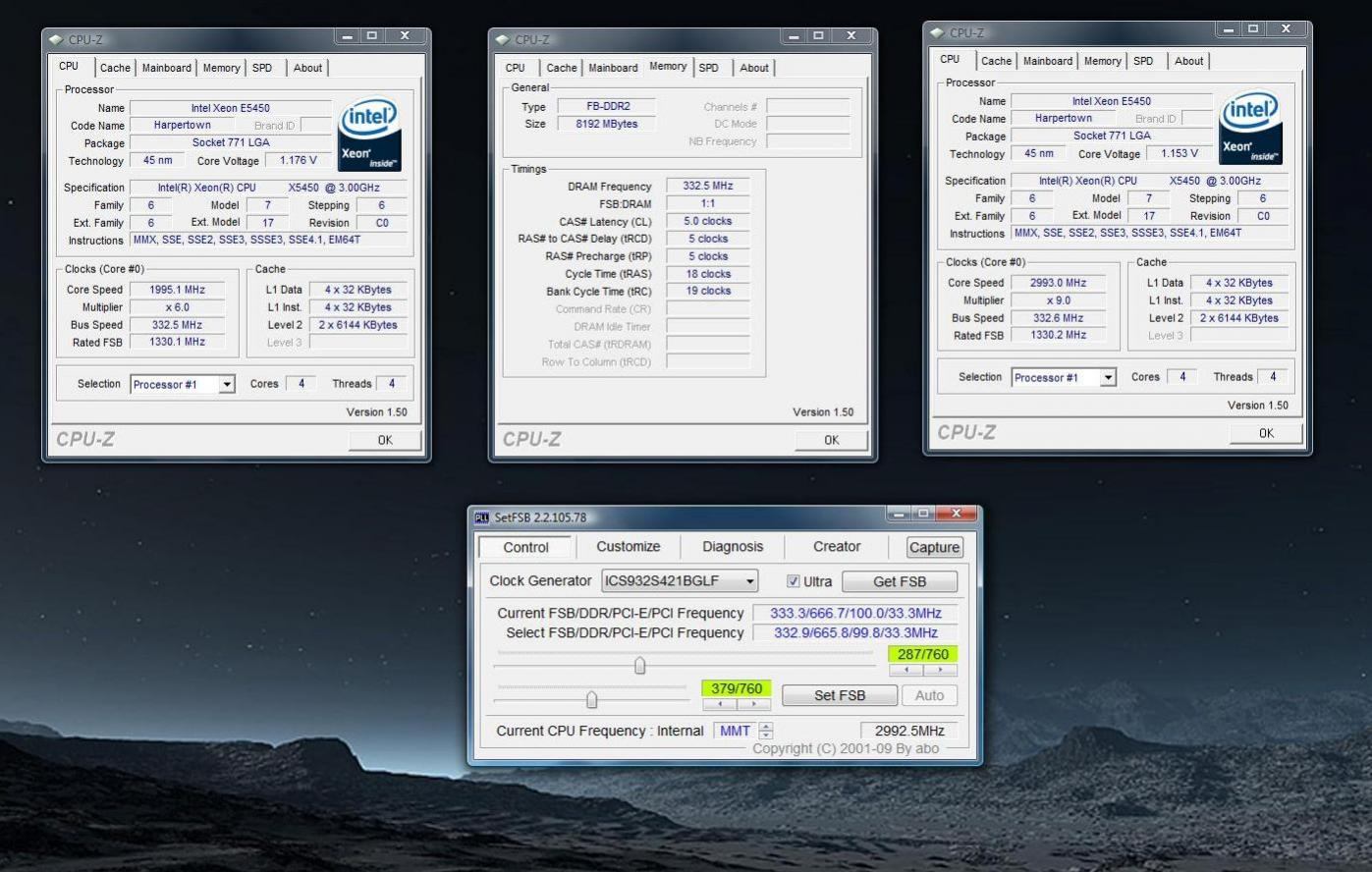Switch to SPD tab in left CPU-Z window
This screenshot has width=1372, height=872.
(262, 68)
